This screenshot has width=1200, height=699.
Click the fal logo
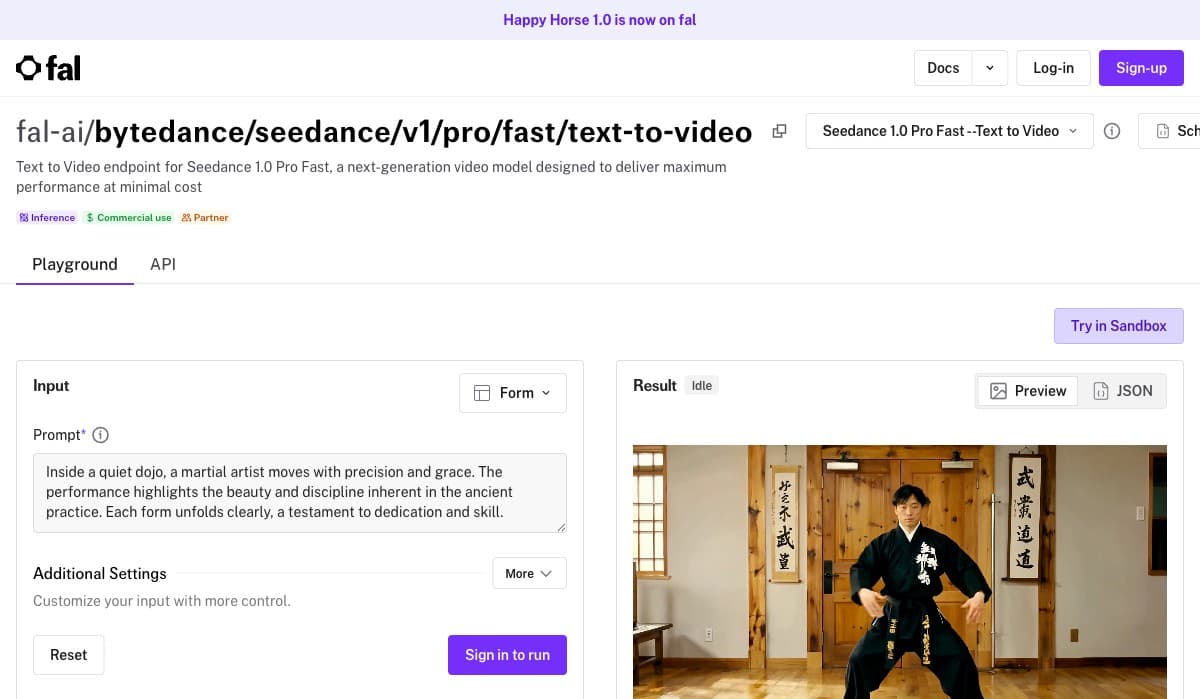point(48,68)
